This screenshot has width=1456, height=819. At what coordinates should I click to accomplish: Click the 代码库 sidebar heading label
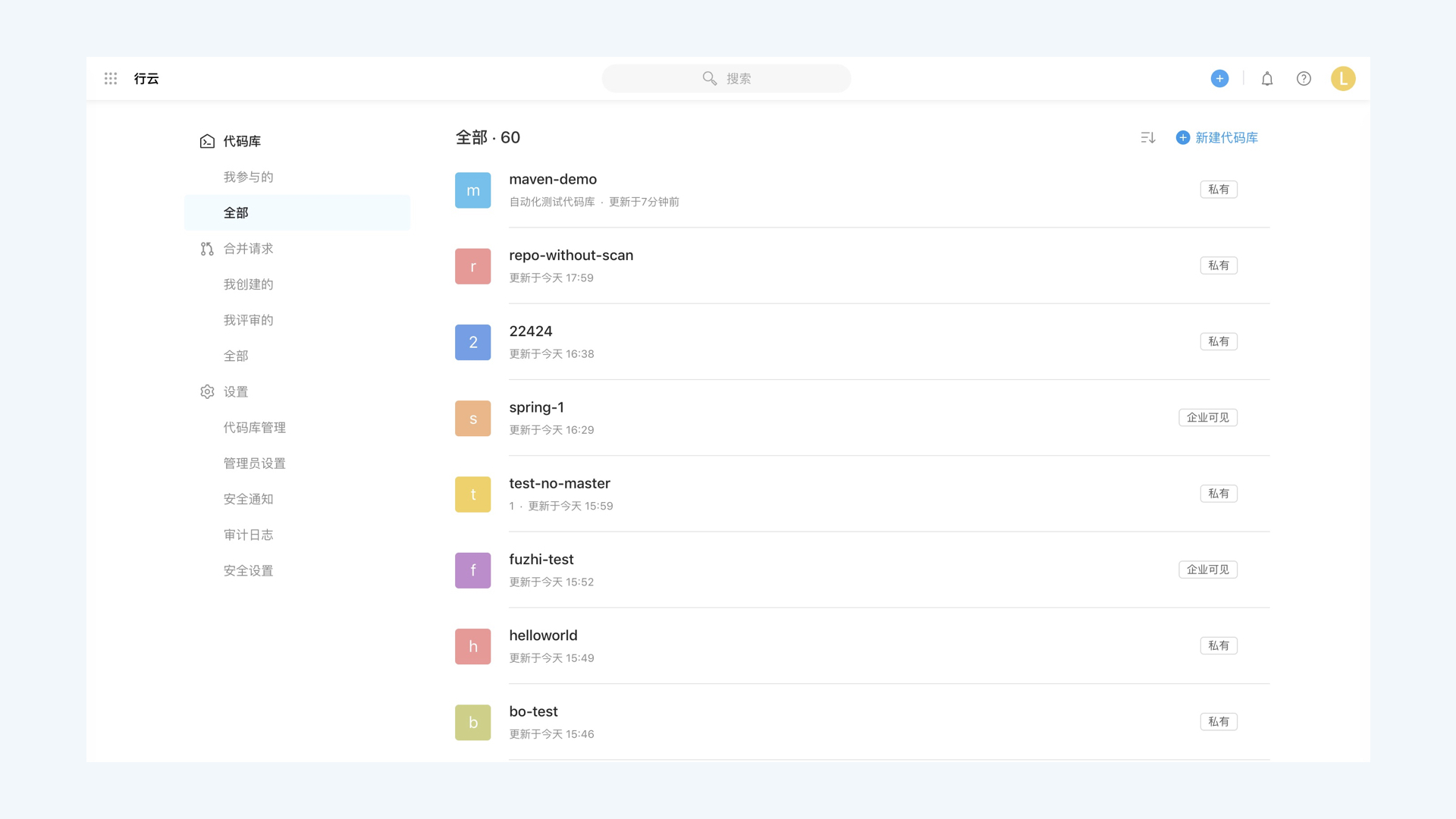click(x=242, y=141)
